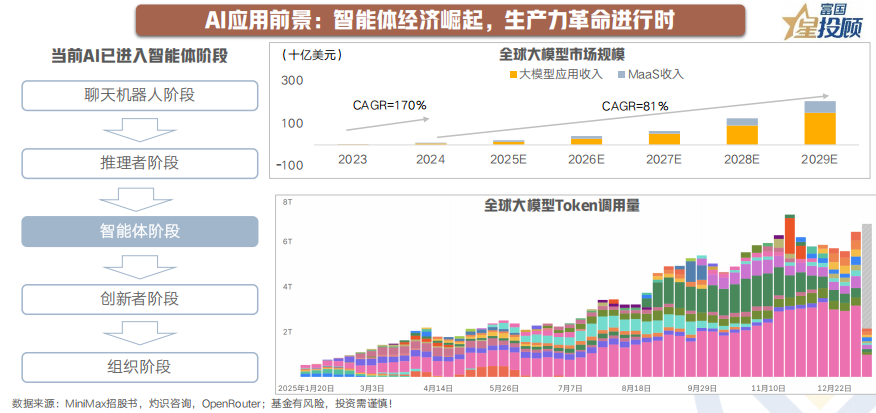Image resolution: width=876 pixels, height=413 pixels.
Task: Select the 组织阶段 stage box
Action: (x=140, y=366)
